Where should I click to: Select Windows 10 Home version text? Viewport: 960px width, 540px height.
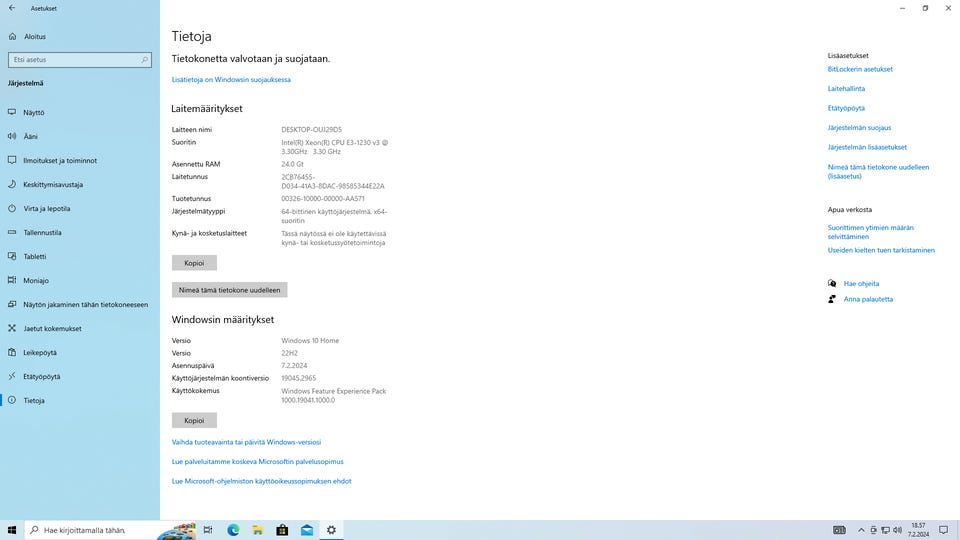pyautogui.click(x=310, y=340)
